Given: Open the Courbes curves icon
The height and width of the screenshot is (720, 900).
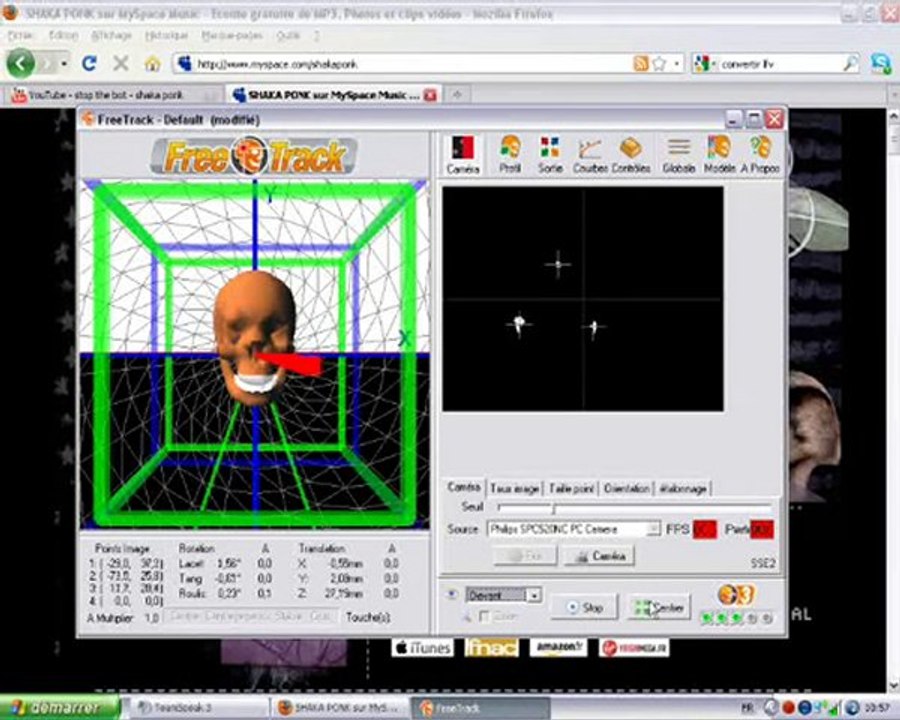Looking at the screenshot, I should click(x=590, y=154).
